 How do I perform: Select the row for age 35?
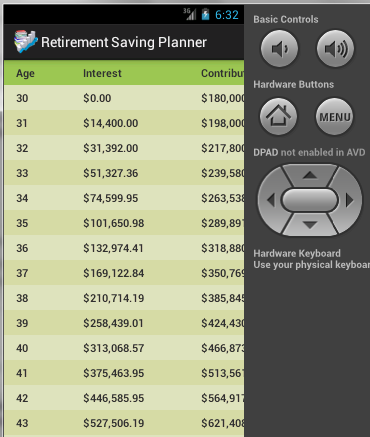(124, 223)
